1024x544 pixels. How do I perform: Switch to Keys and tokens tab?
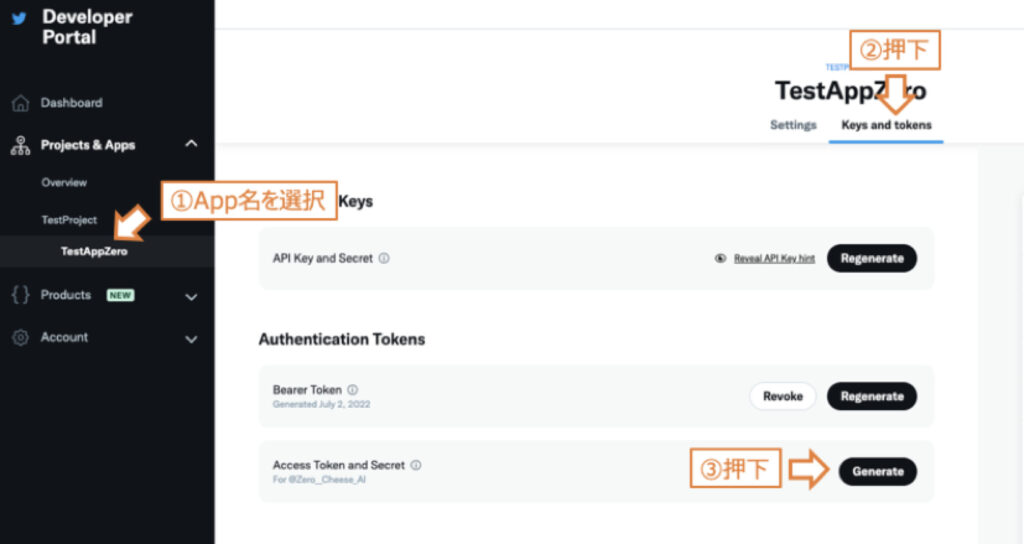click(886, 125)
